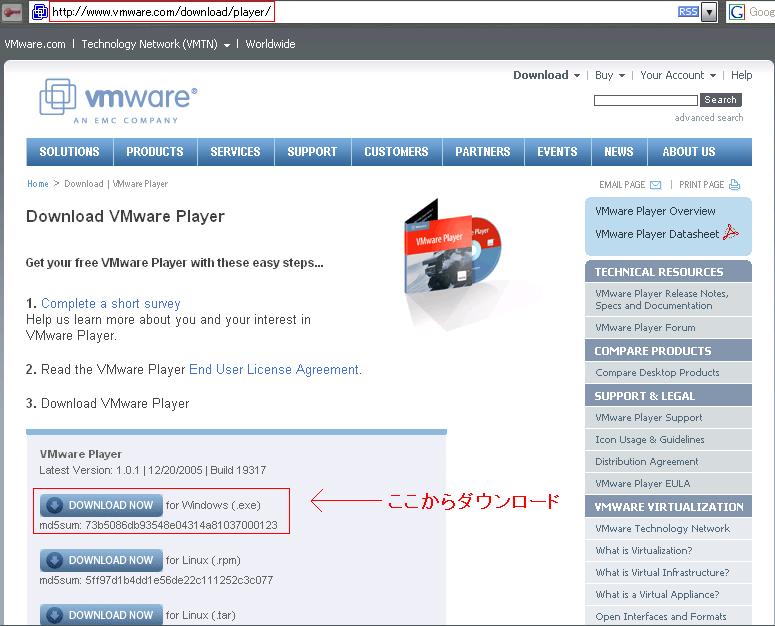Open the RSS dropdown arrow

(709, 12)
